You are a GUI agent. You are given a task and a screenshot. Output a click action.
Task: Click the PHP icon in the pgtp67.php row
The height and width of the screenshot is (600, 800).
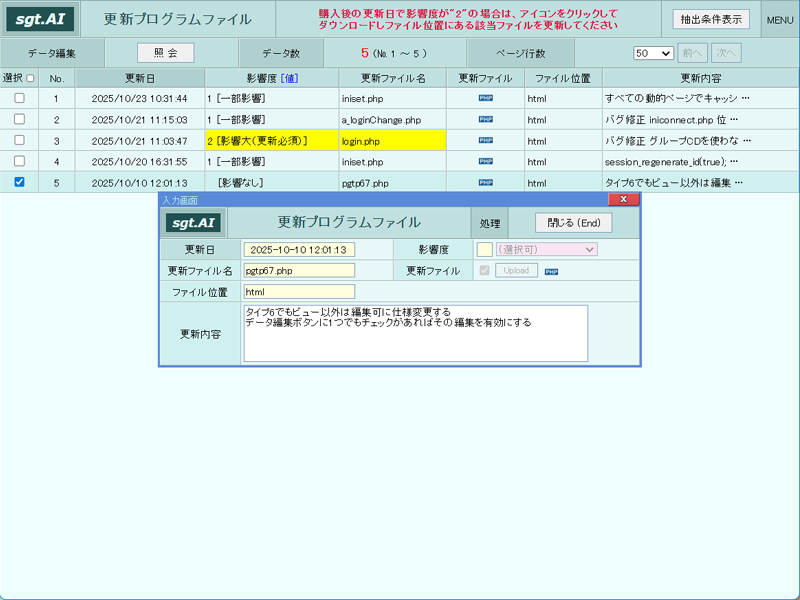tap(486, 183)
